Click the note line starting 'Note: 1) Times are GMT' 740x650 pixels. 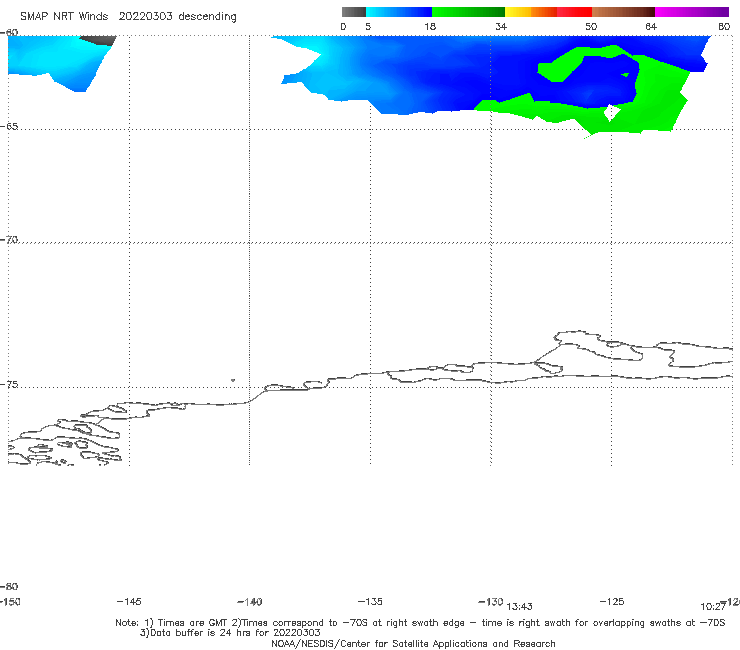(420, 623)
